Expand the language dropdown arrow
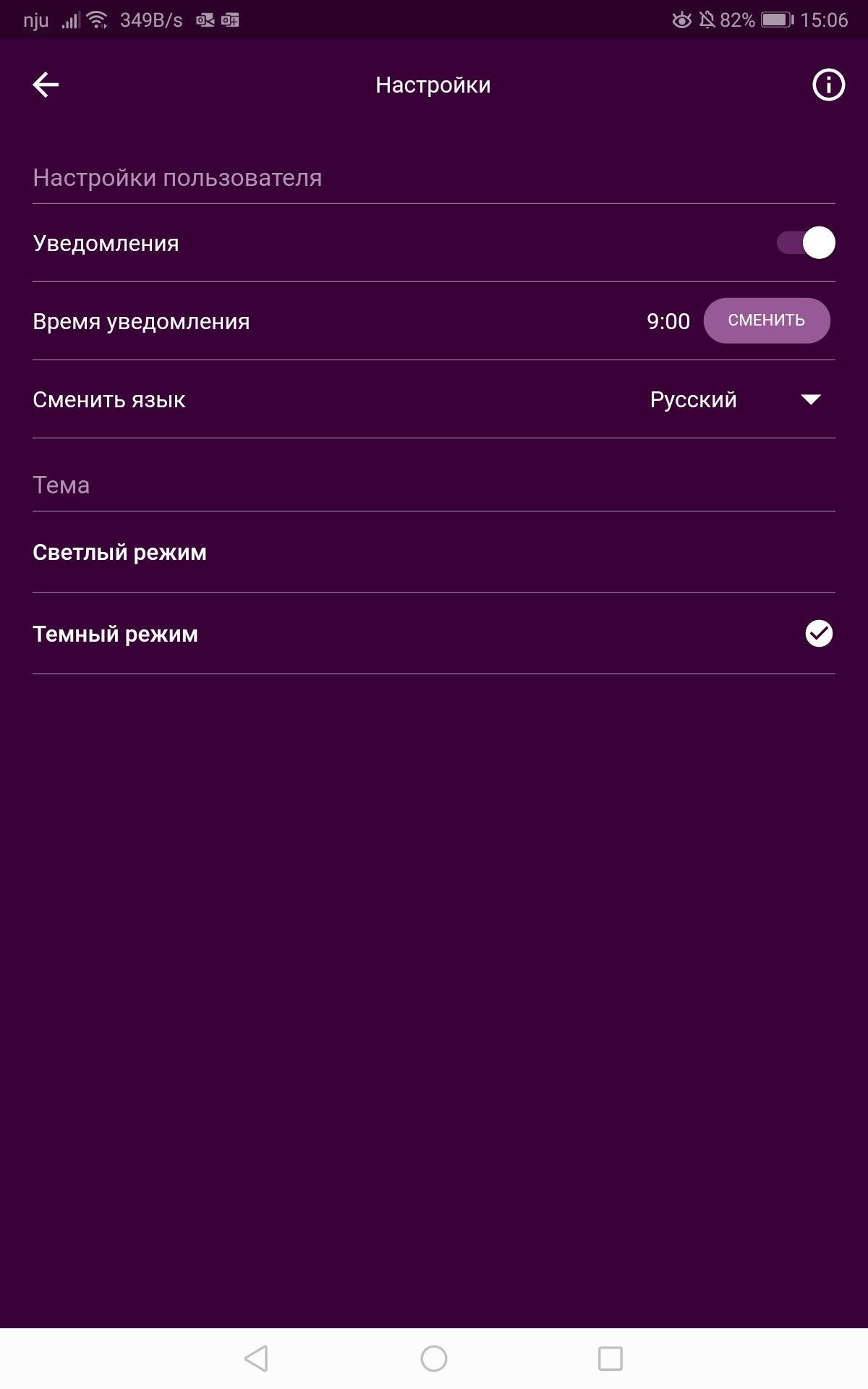The image size is (868, 1389). [x=811, y=399]
